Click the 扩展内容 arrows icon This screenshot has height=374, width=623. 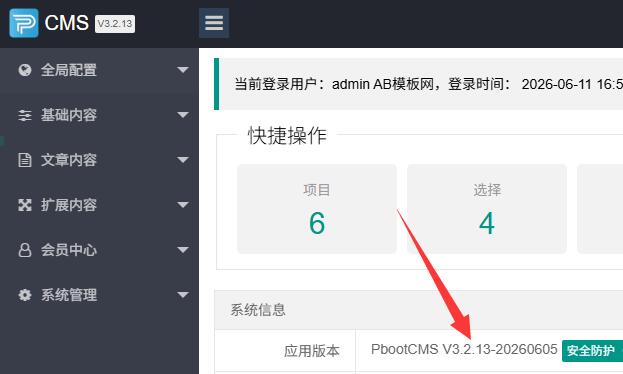point(25,205)
